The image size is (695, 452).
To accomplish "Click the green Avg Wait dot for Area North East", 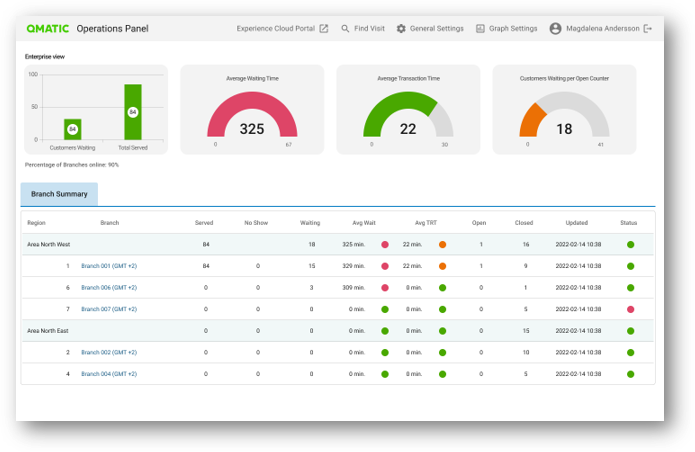I will tap(385, 331).
